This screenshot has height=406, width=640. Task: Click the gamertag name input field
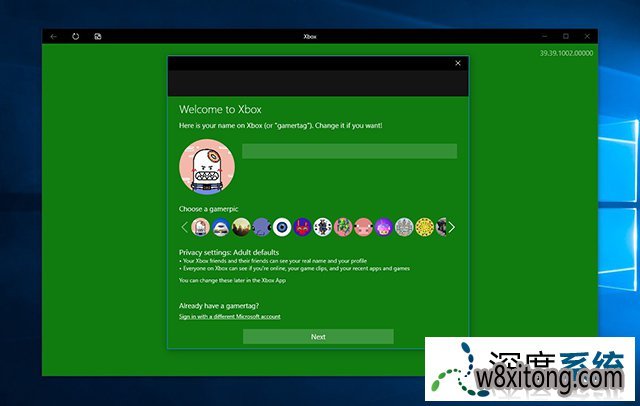tap(349, 151)
